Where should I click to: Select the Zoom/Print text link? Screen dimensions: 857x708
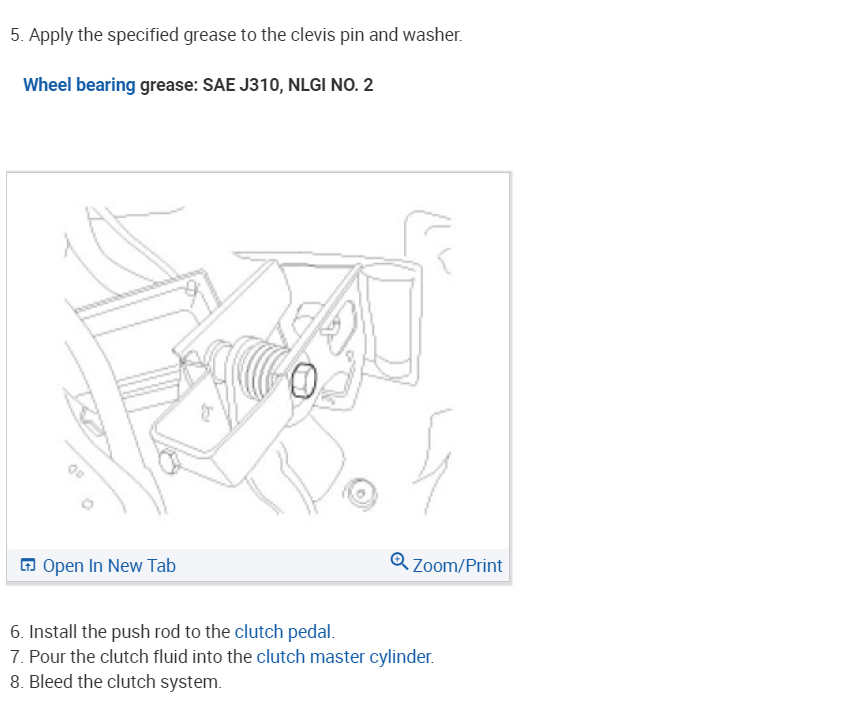tap(457, 566)
